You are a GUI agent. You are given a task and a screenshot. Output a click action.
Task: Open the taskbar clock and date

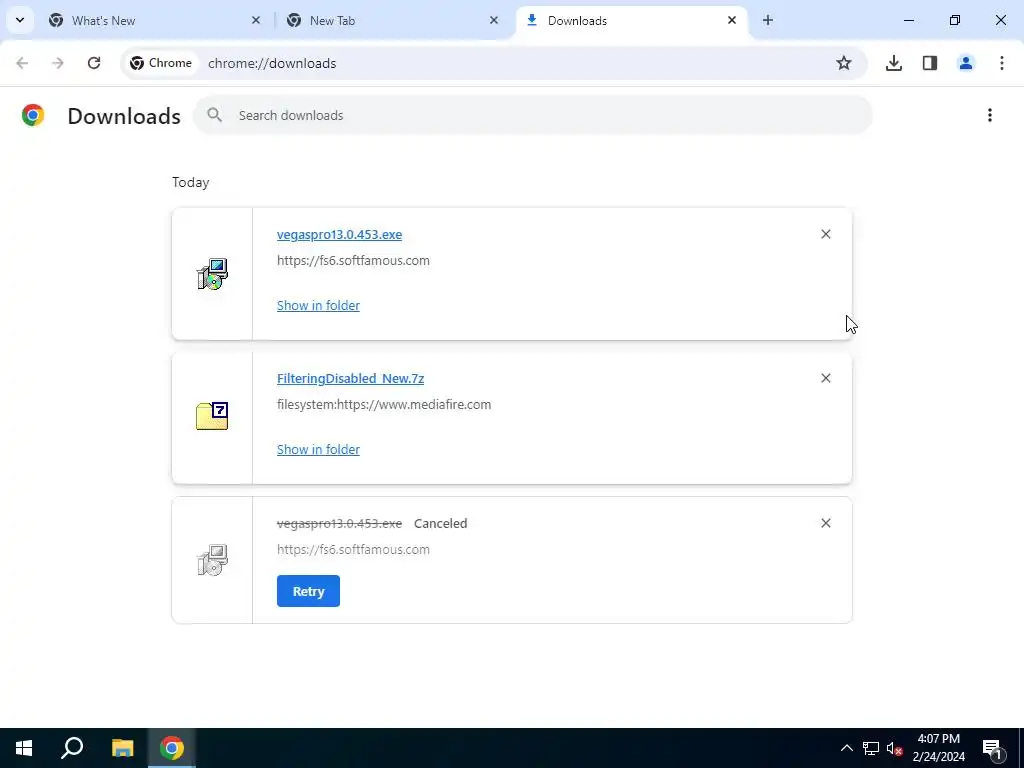pyautogui.click(x=938, y=748)
